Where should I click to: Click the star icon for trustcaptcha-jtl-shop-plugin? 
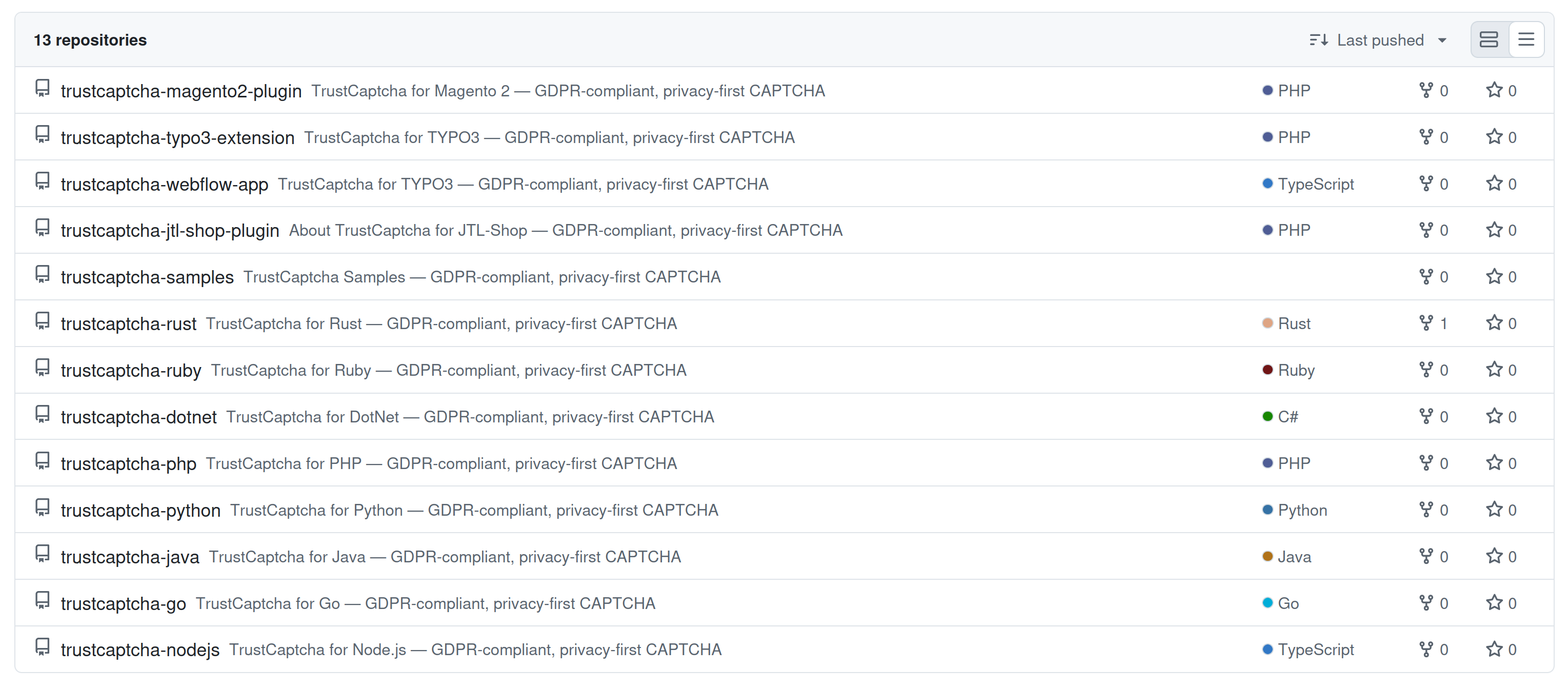[x=1494, y=230]
